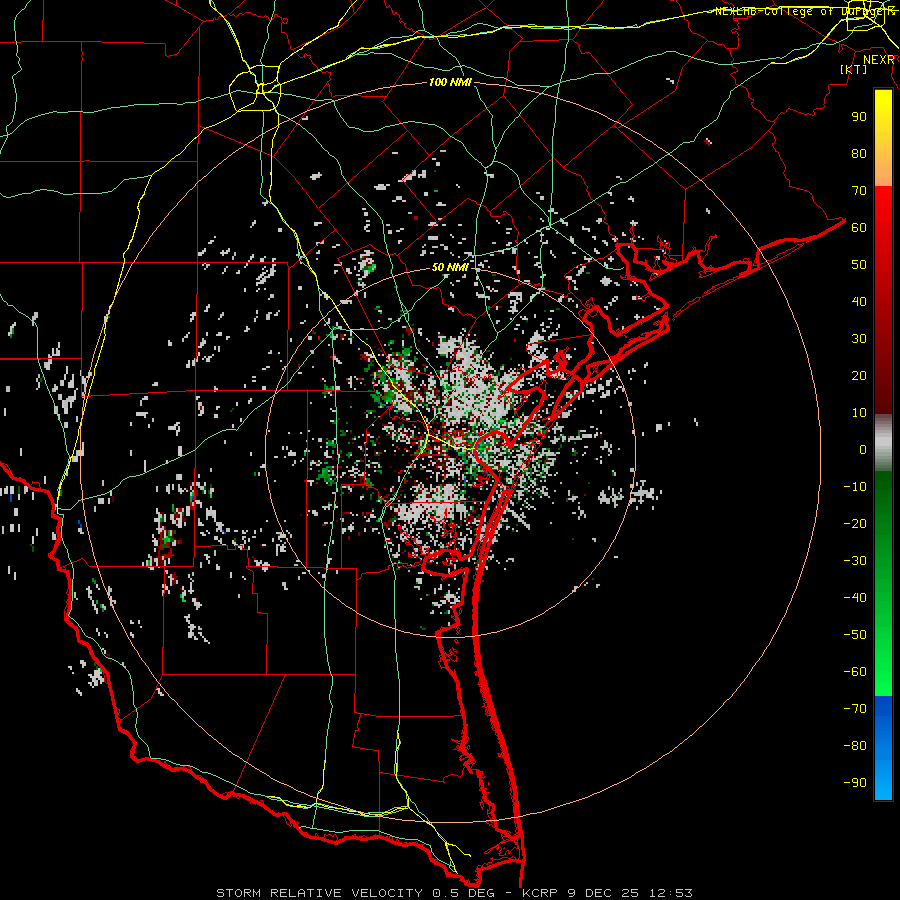
Task: Click the -10 label on the velocity scale
Action: 855,487
